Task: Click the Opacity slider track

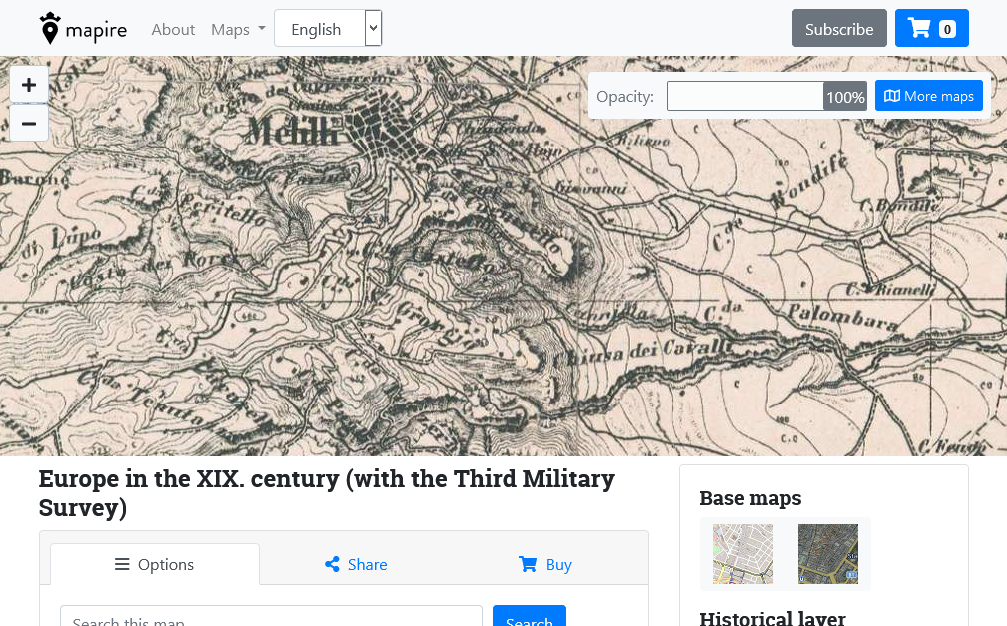Action: pos(745,96)
